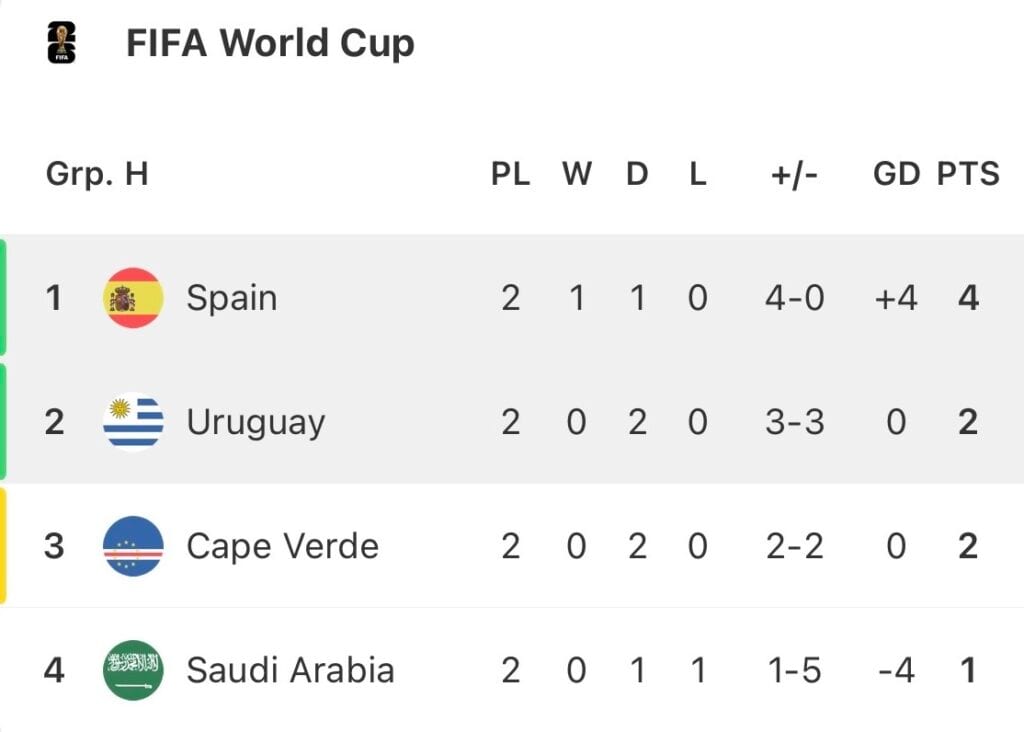1024x732 pixels.
Task: Open the Spain team name
Action: coord(232,298)
